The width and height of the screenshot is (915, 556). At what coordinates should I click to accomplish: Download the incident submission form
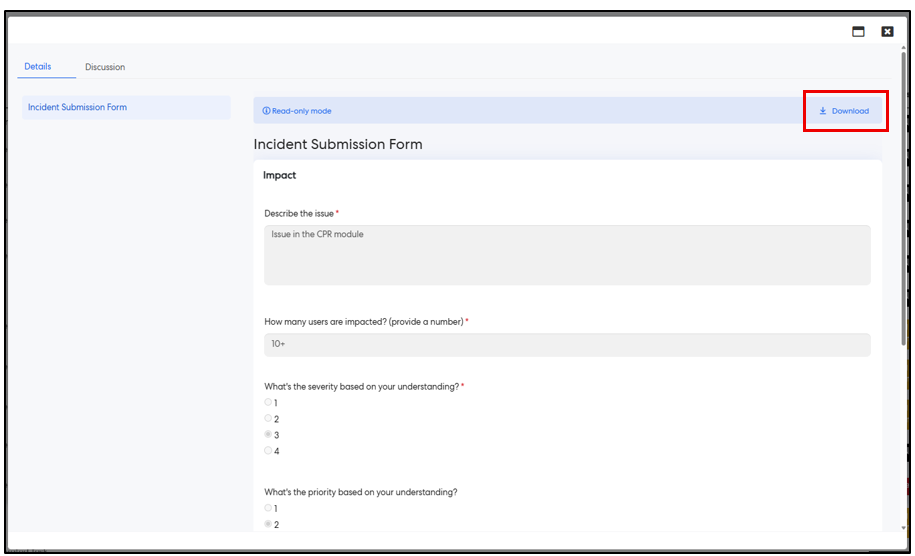coord(844,111)
